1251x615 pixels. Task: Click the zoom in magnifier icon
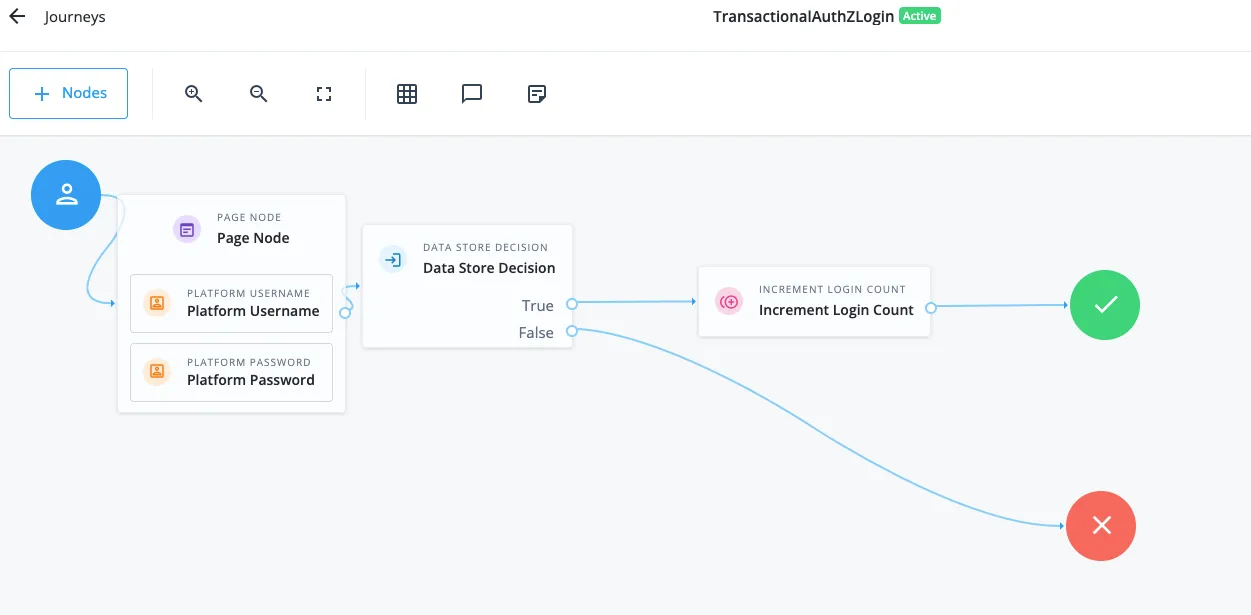coord(194,94)
